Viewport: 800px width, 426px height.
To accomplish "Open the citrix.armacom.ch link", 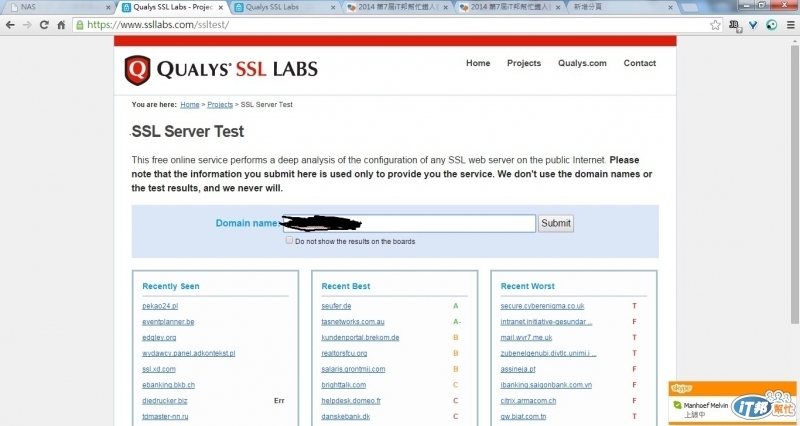I will (528, 401).
